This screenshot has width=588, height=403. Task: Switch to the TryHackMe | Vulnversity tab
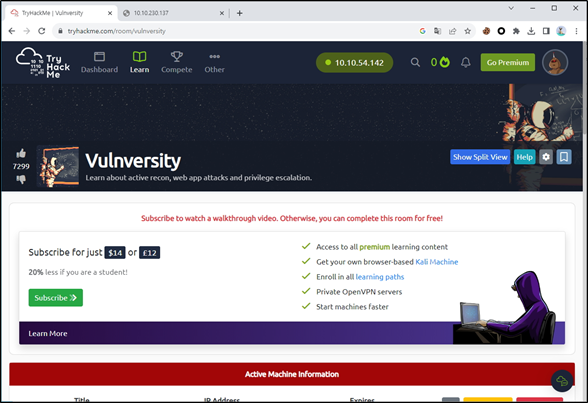point(60,13)
